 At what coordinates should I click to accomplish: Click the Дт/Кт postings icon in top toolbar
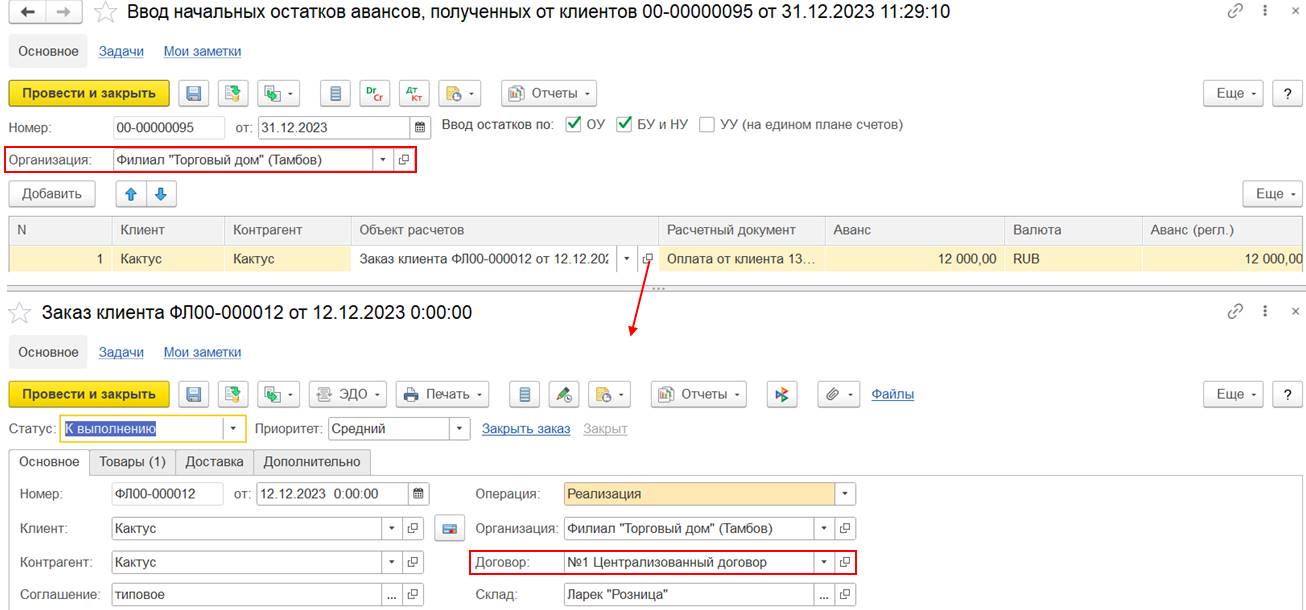414,93
